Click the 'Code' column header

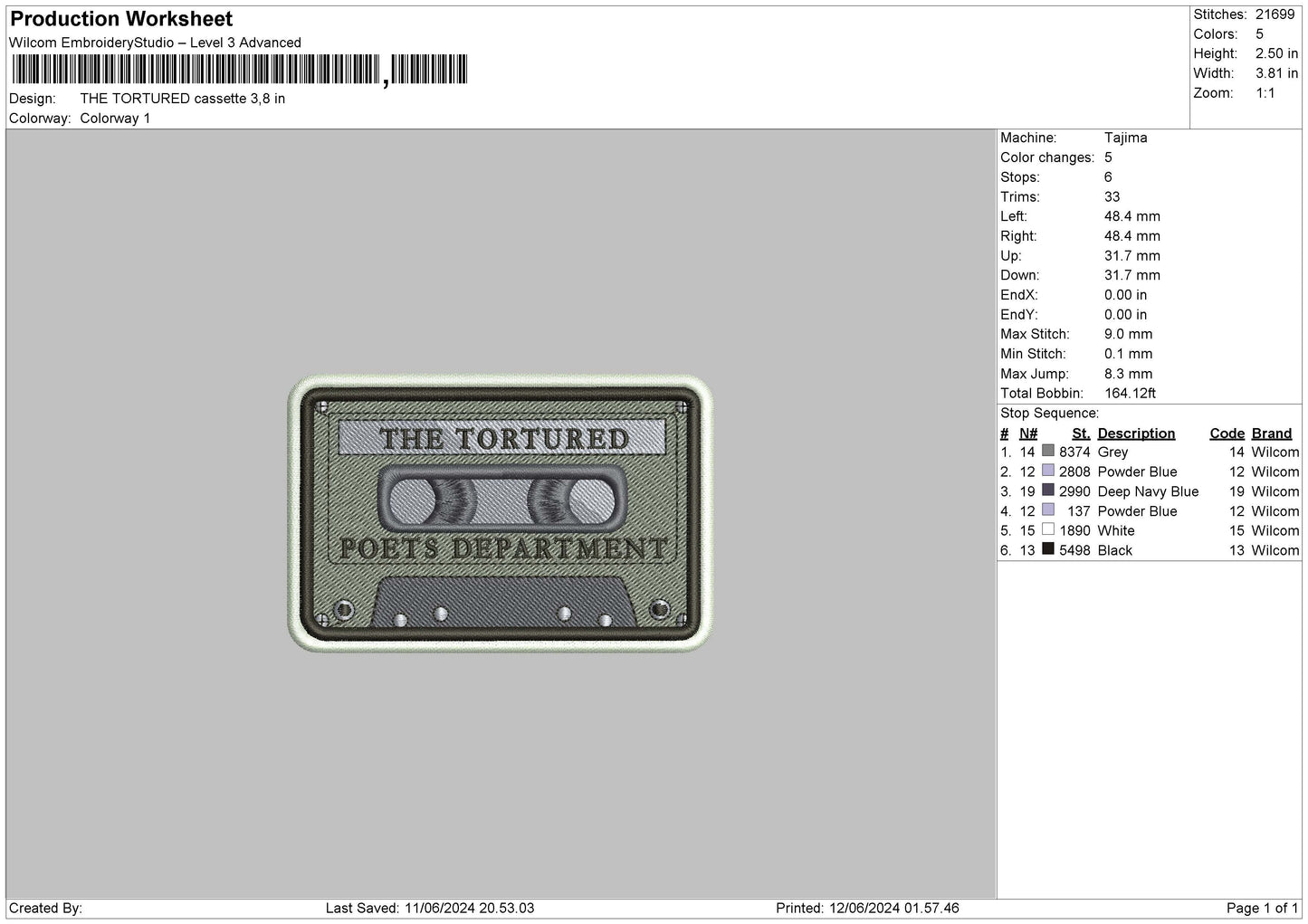click(x=1227, y=433)
